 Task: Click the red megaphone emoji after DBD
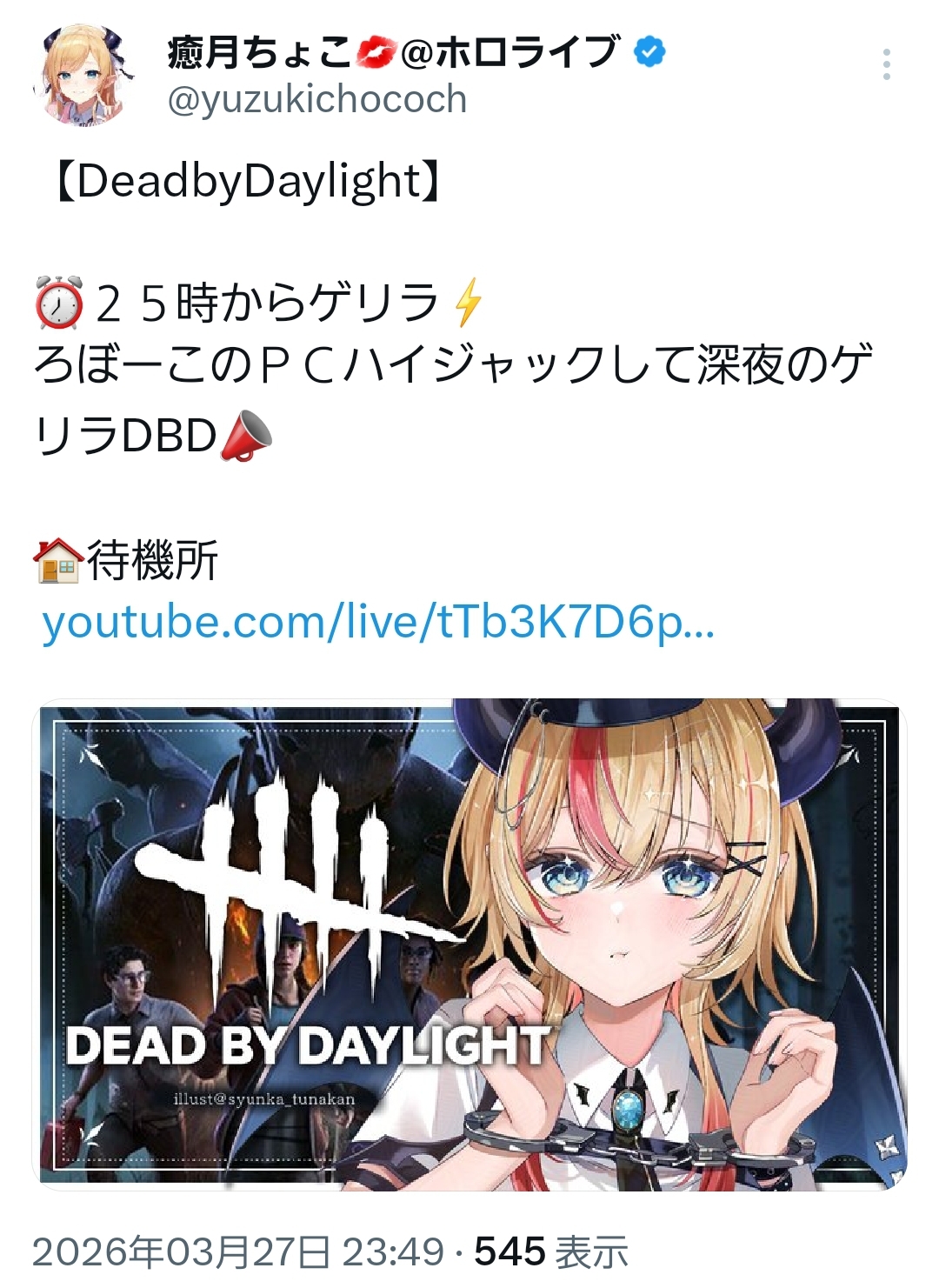[247, 435]
